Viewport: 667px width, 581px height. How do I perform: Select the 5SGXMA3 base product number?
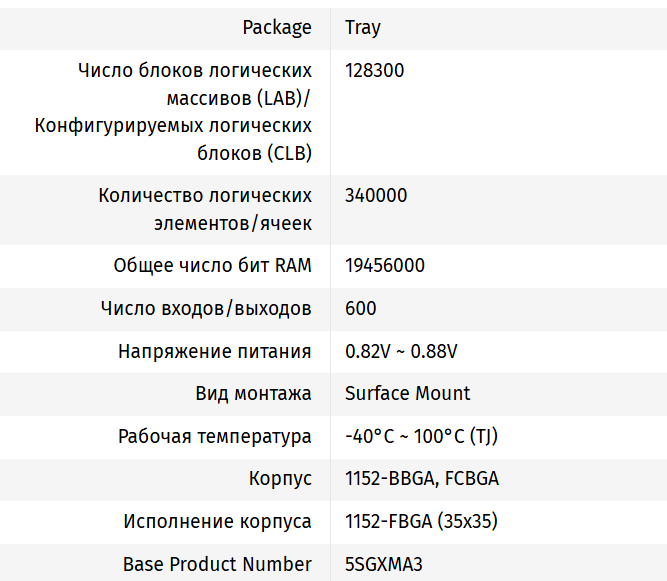[x=383, y=564]
